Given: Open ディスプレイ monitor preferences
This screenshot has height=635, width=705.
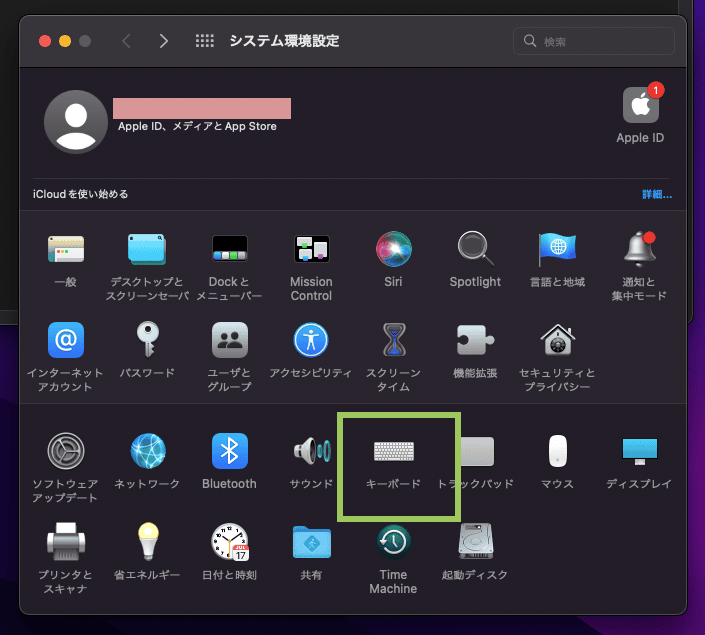Looking at the screenshot, I should click(639, 452).
